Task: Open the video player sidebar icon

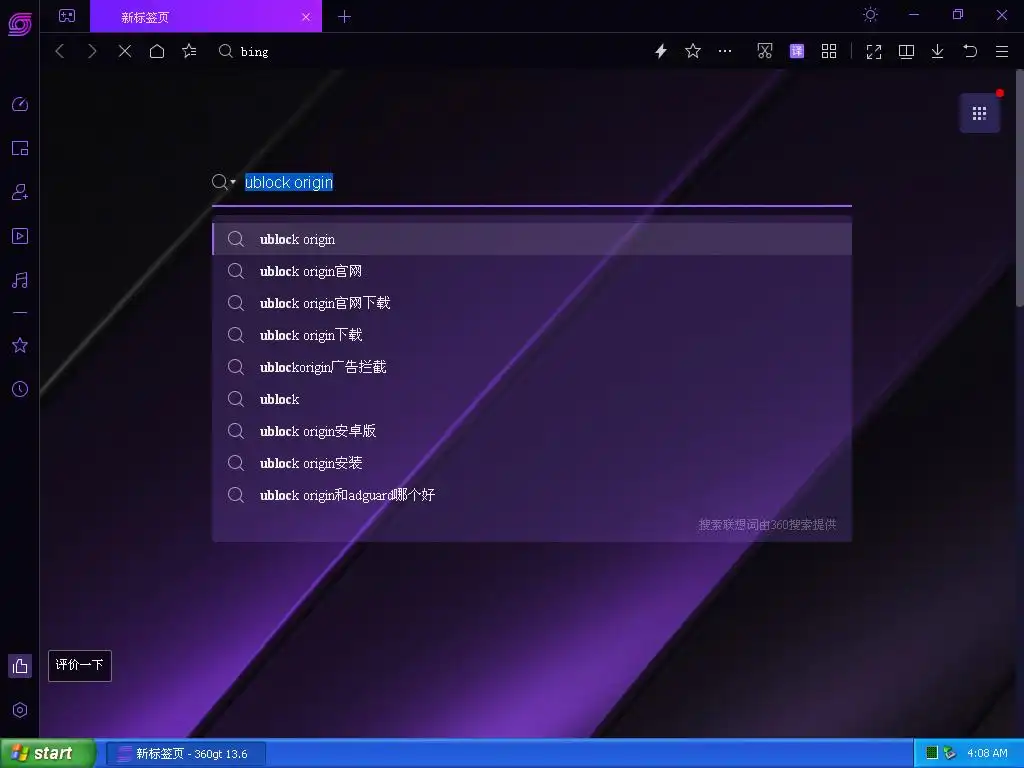Action: point(20,236)
